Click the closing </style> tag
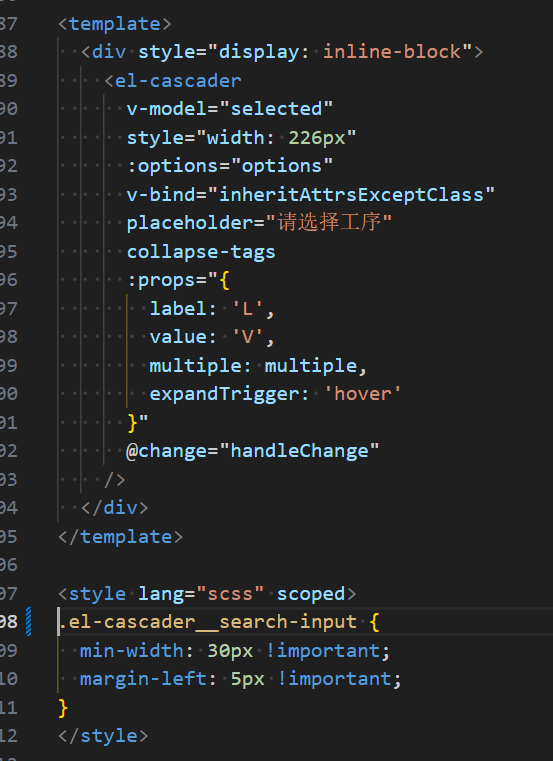Viewport: 553px width, 761px height. point(103,736)
